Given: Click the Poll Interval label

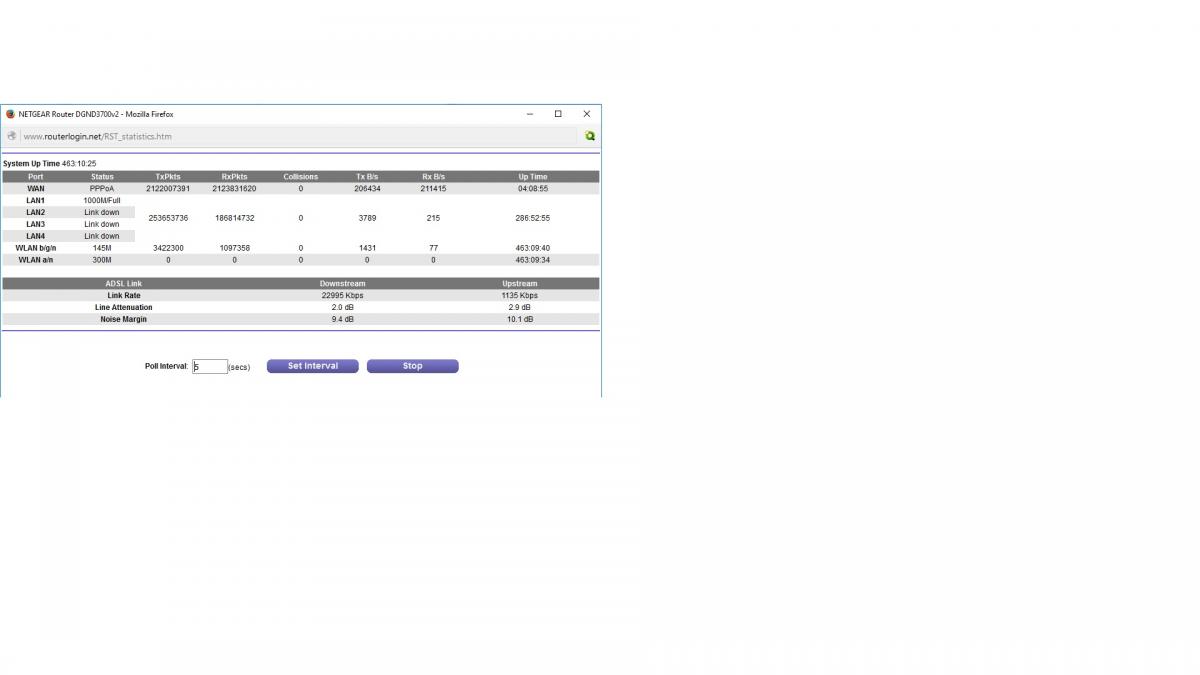Looking at the screenshot, I should click(x=166, y=367).
